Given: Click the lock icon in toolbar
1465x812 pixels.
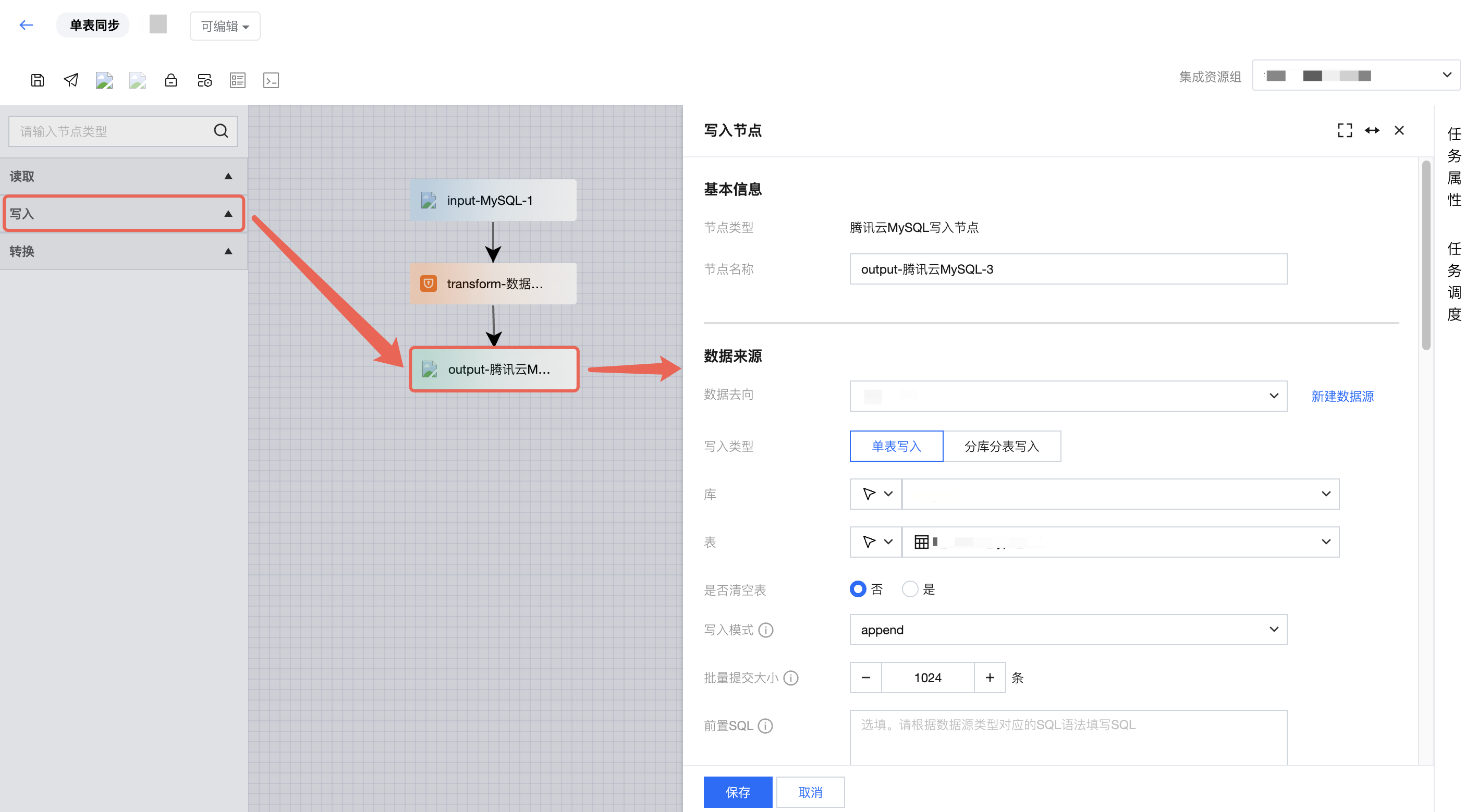Looking at the screenshot, I should point(170,80).
